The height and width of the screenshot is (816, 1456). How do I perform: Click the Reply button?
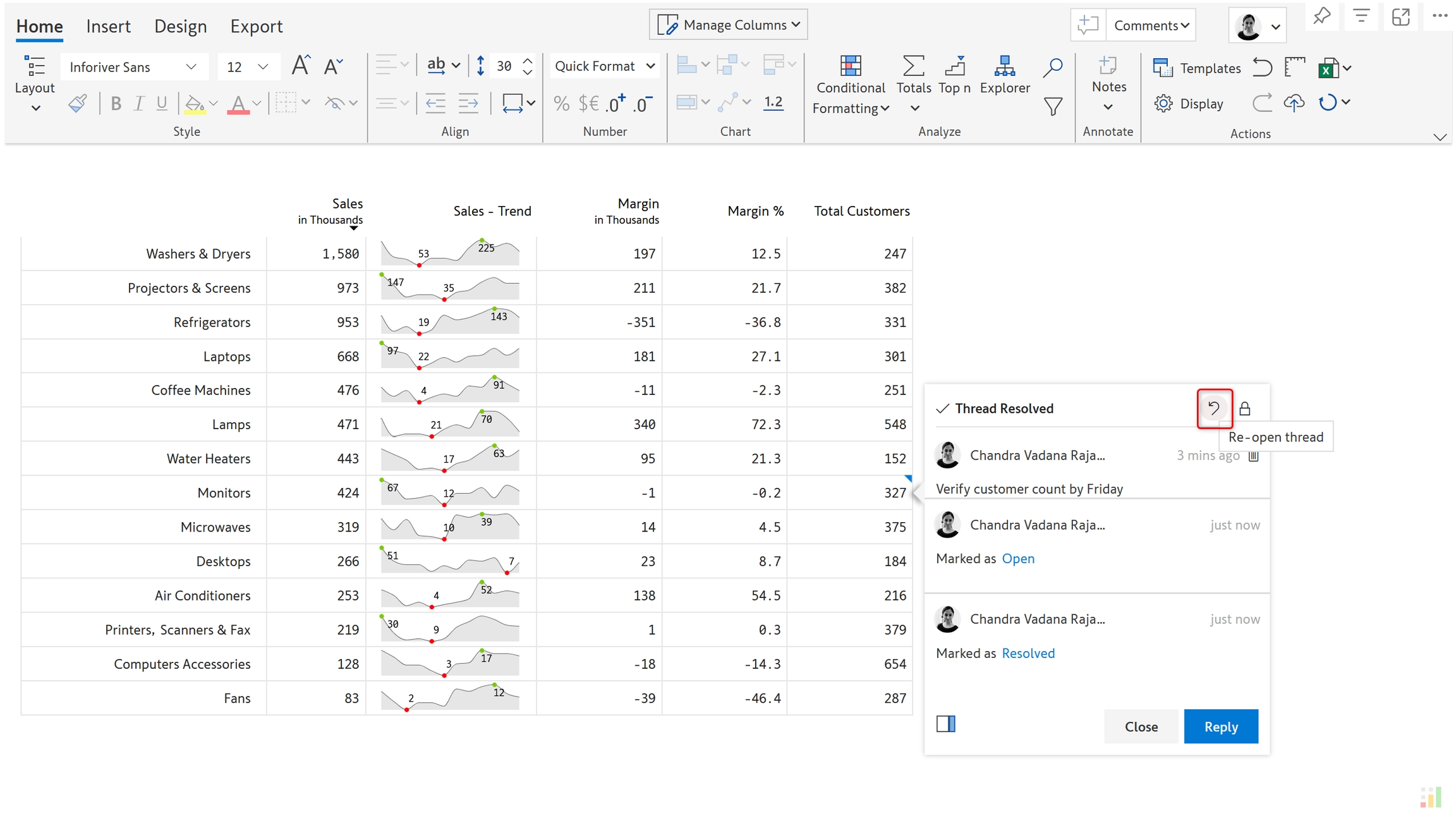pyautogui.click(x=1220, y=726)
